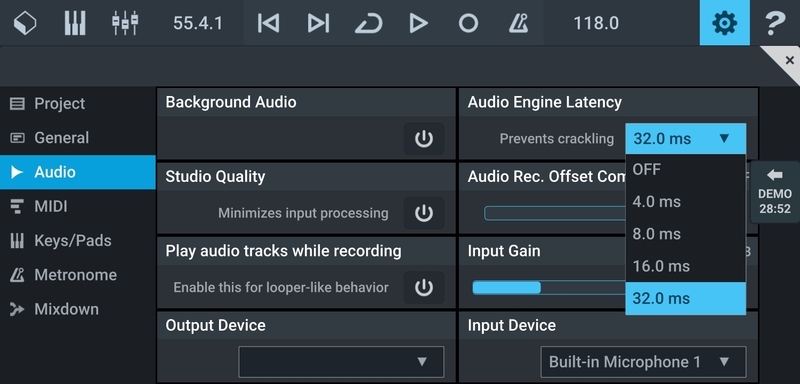Screen dimensions: 800x384
Task: Toggle the metronome in top bar
Action: 518,23
